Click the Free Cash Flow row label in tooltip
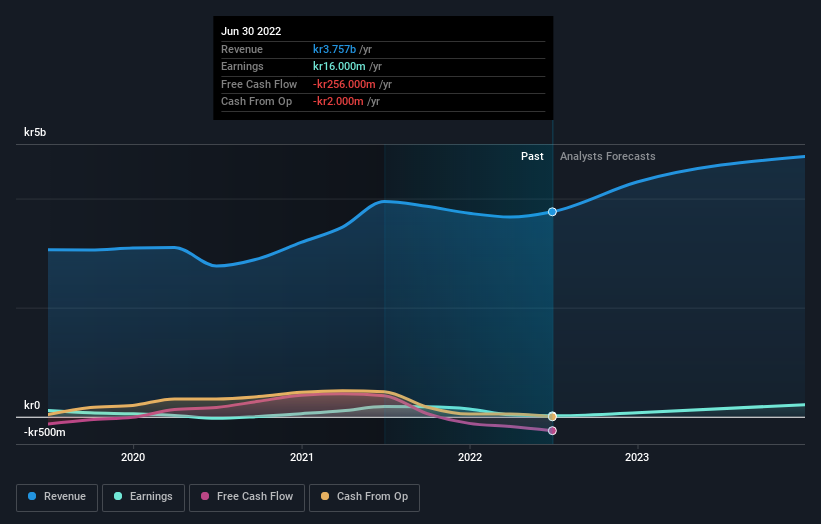This screenshot has width=821, height=524. (x=259, y=84)
